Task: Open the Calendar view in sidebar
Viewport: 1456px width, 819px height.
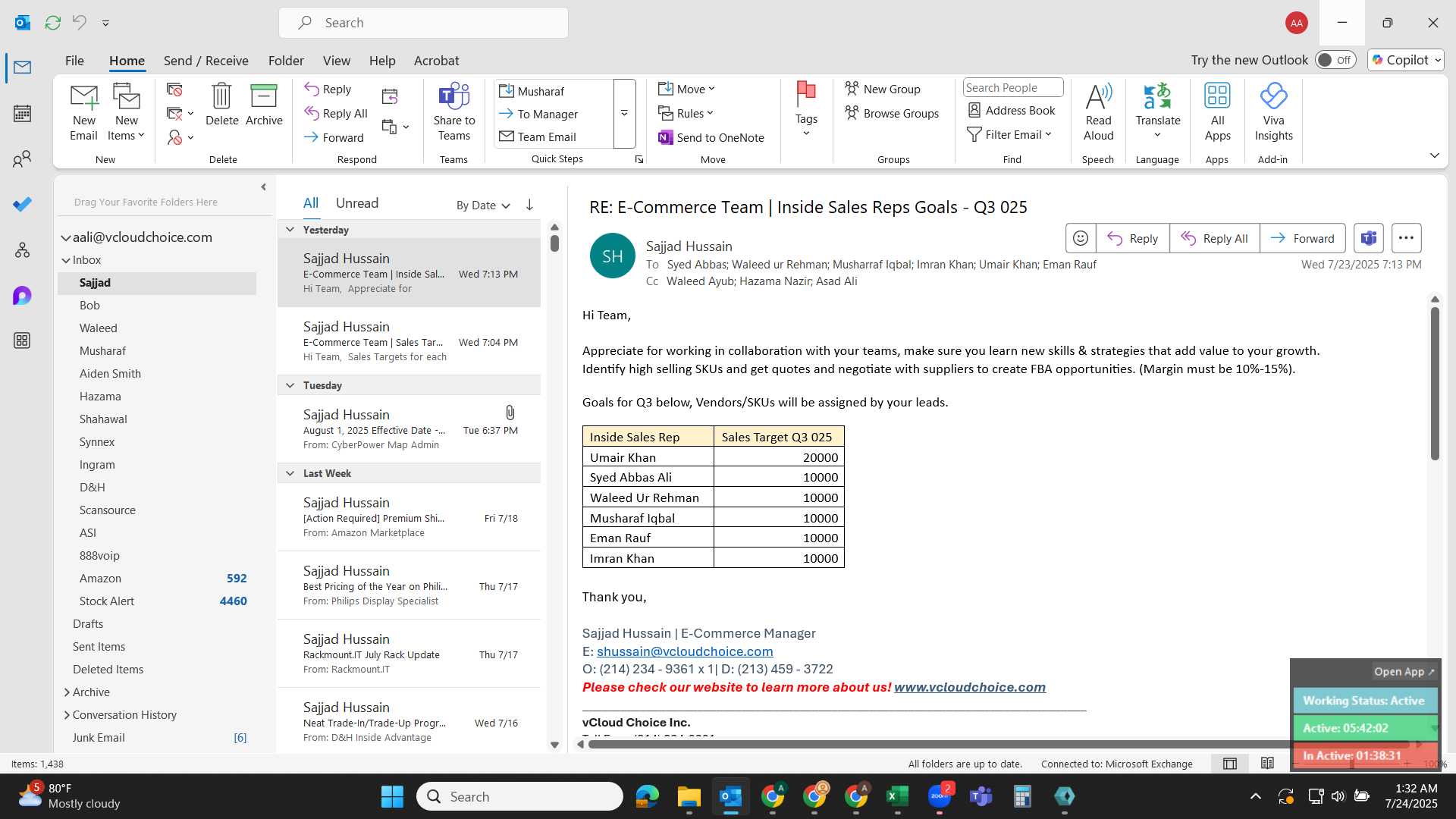Action: tap(22, 114)
